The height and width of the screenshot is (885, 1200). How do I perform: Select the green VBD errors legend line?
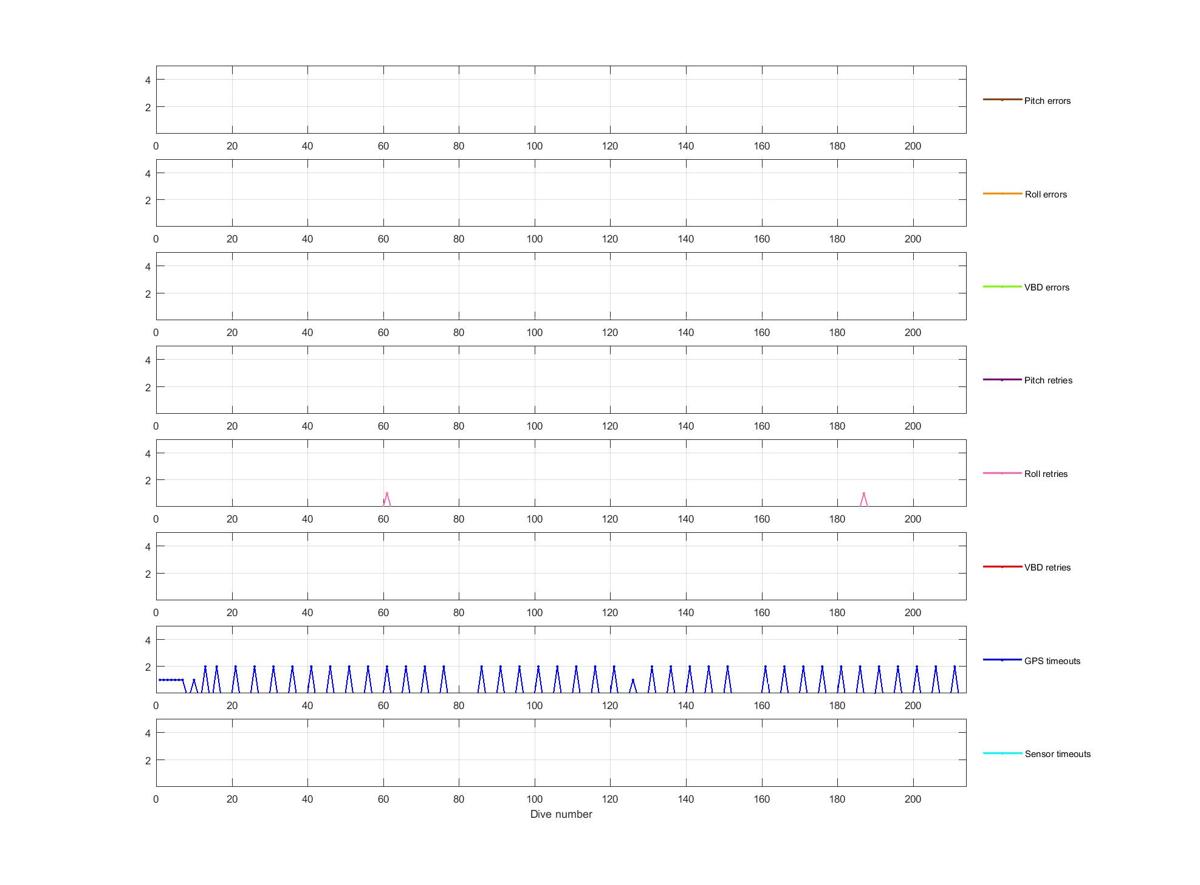pyautogui.click(x=1002, y=286)
